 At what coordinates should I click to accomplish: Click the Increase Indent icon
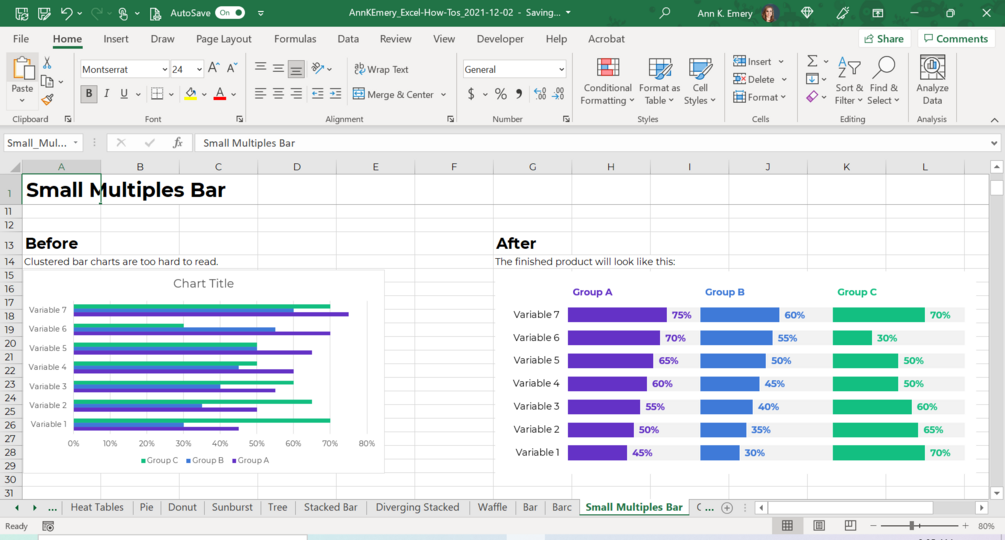(x=335, y=94)
